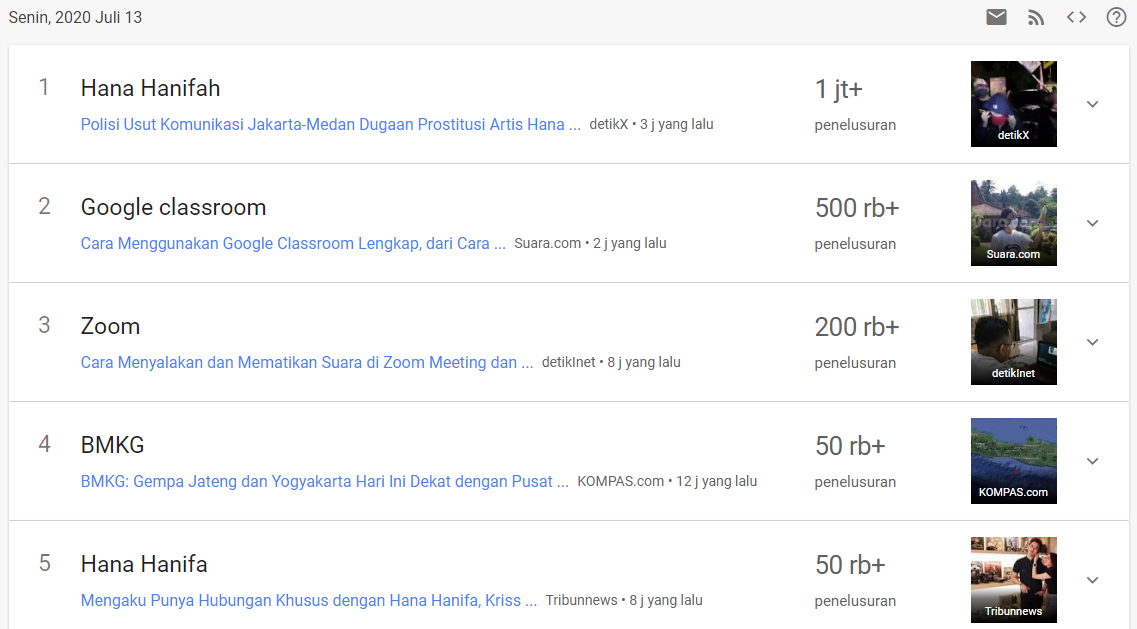The width and height of the screenshot is (1137, 629).
Task: Click the 500 rb+ search count
Action: click(857, 208)
